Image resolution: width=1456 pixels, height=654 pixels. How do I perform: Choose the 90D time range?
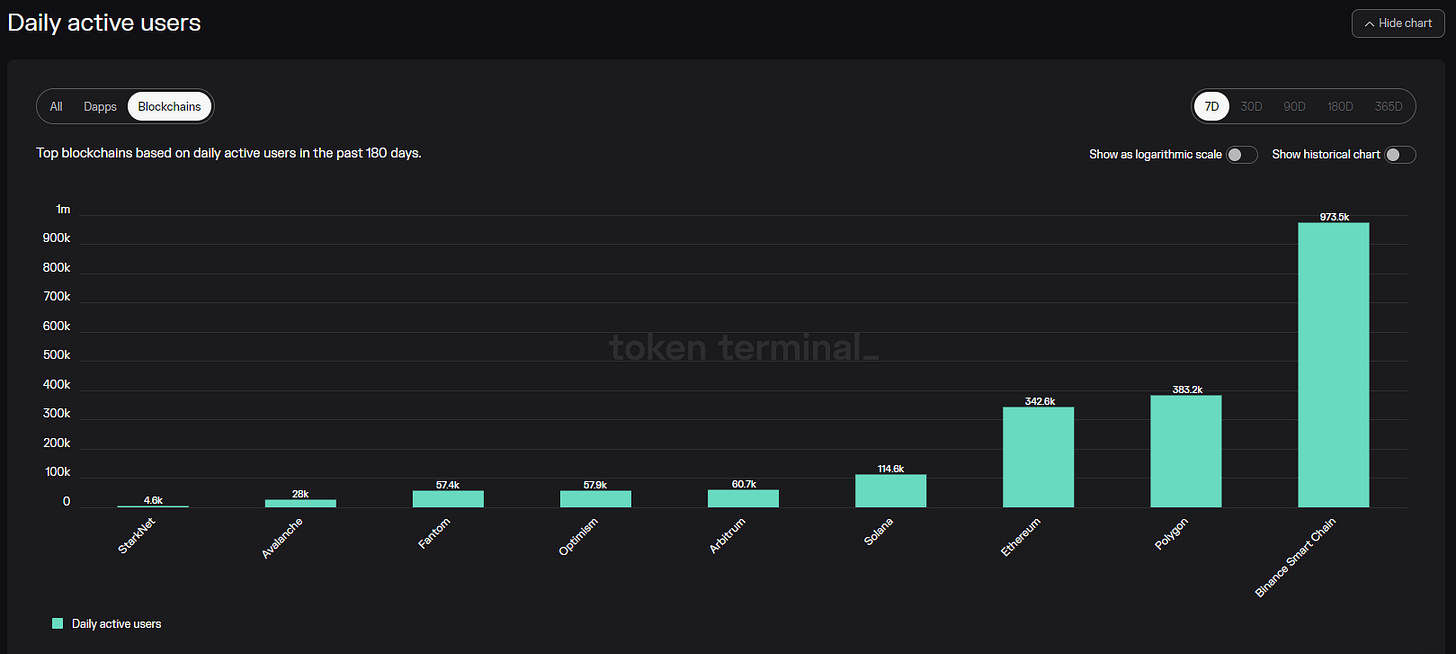pyautogui.click(x=1294, y=106)
